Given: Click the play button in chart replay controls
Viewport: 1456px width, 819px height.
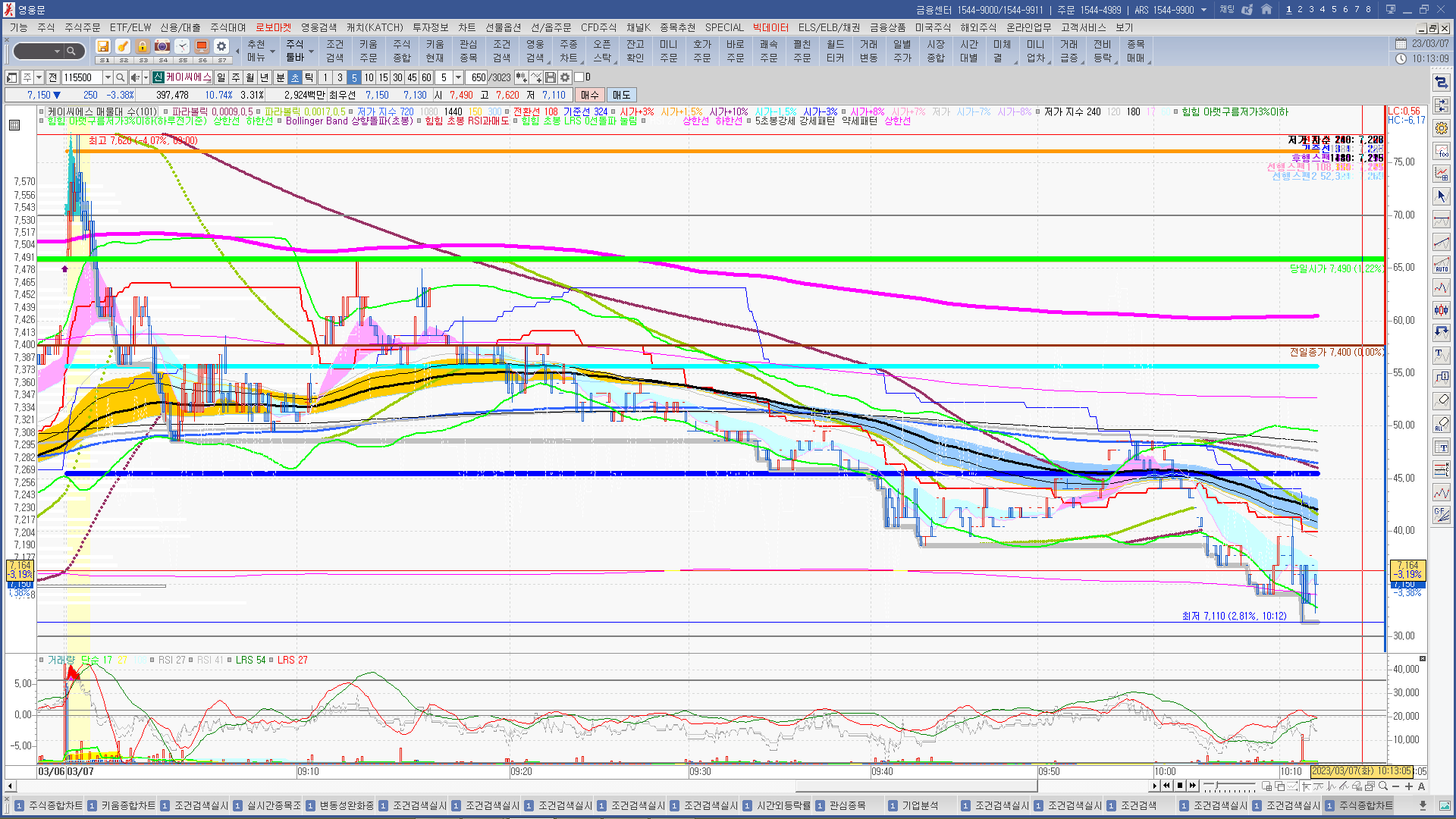Looking at the screenshot, I should (x=1155, y=786).
